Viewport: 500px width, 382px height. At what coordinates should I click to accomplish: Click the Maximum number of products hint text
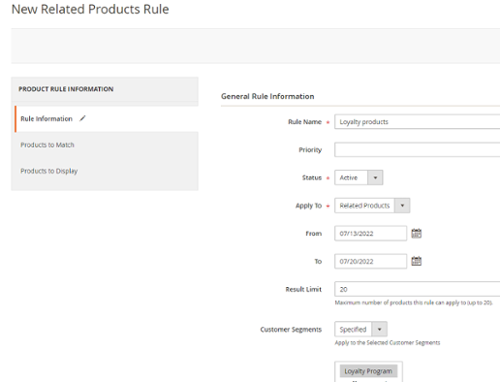point(414,303)
